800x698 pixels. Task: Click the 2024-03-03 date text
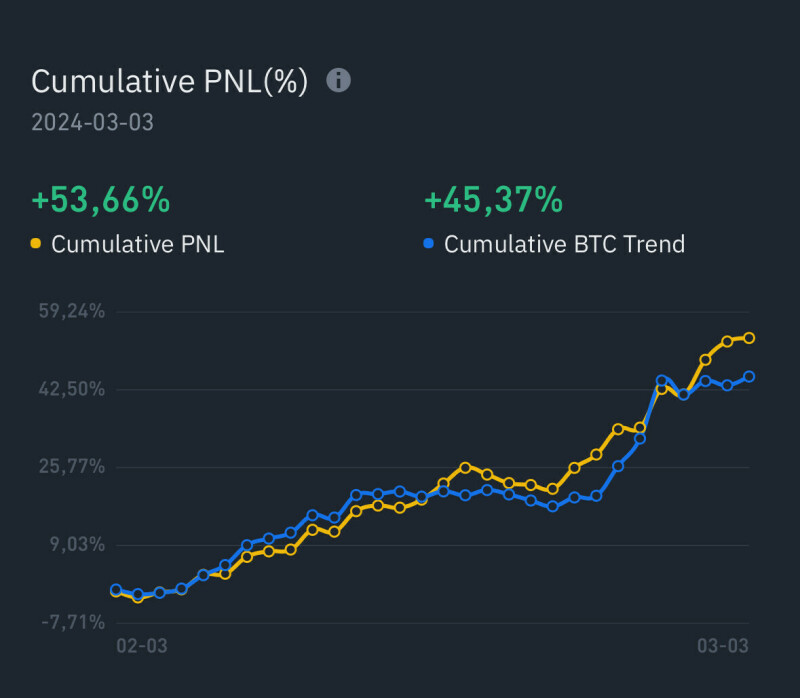pyautogui.click(x=92, y=123)
